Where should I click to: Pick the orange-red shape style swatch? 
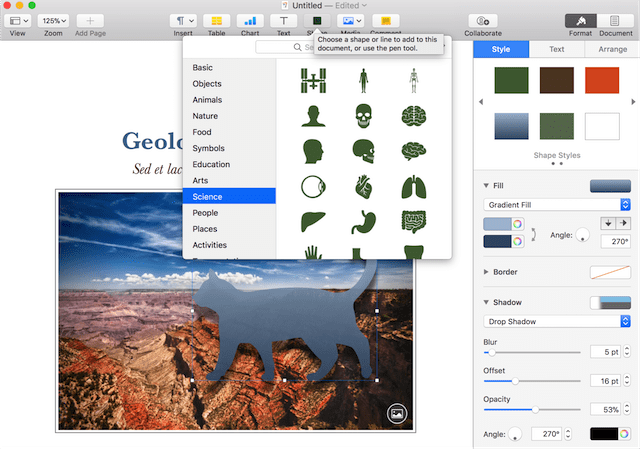pyautogui.click(x=602, y=82)
